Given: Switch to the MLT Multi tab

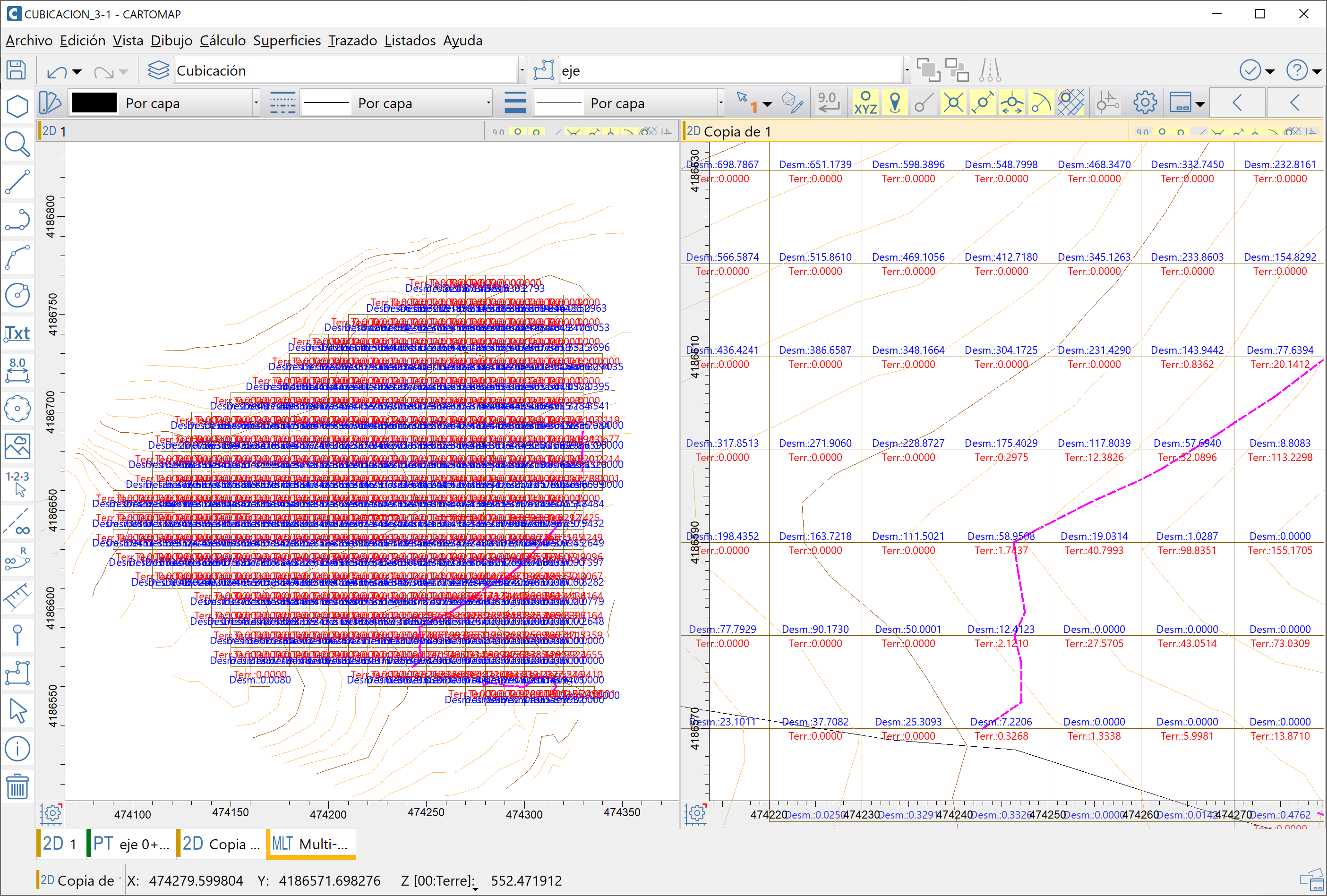Looking at the screenshot, I should click(x=310, y=844).
